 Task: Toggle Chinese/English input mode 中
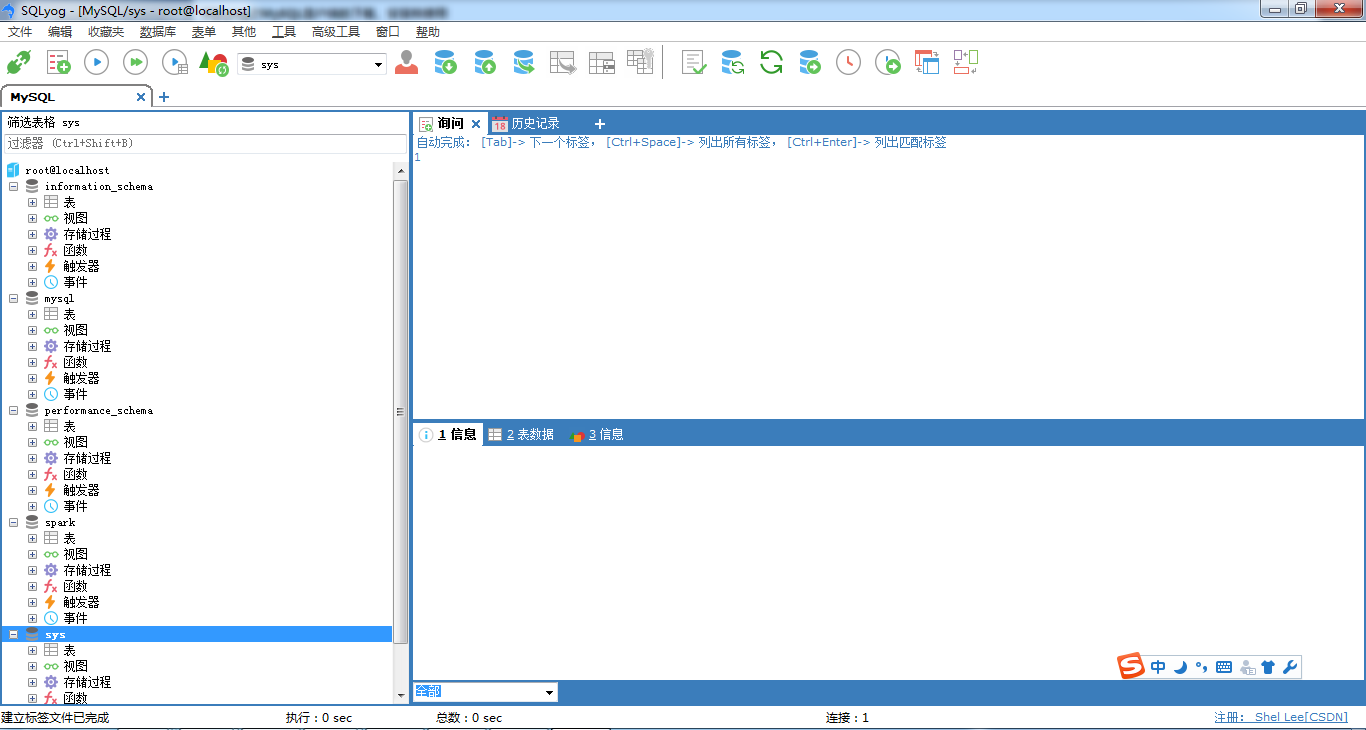1158,667
